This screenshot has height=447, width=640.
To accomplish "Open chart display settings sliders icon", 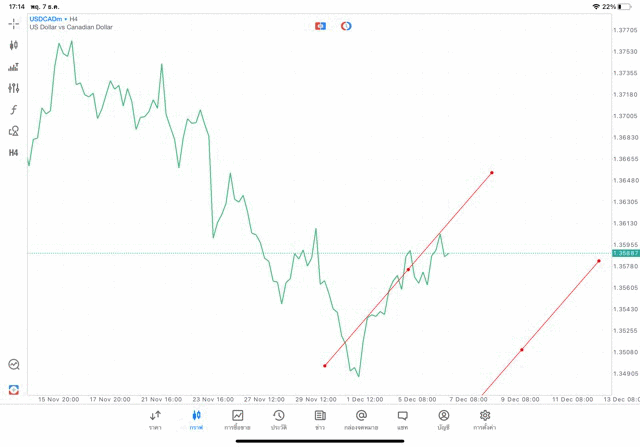I will (x=14, y=88).
